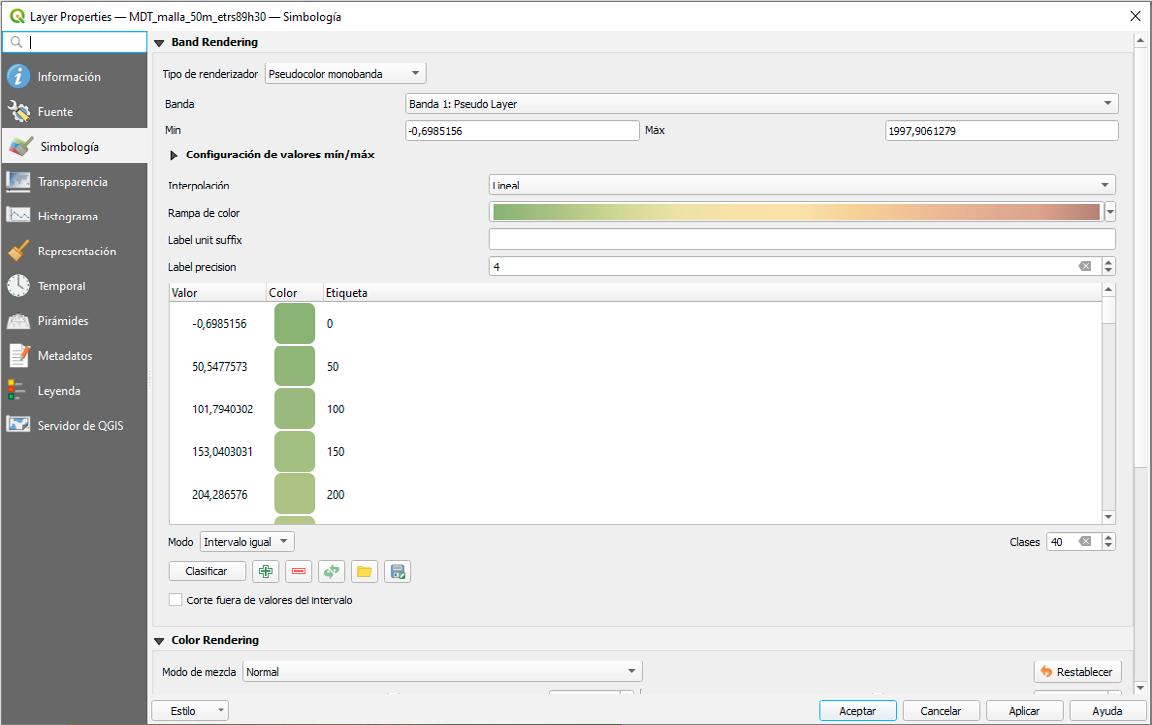Click the search magnifier icon in sidebar
The width and height of the screenshot is (1152, 725).
coord(16,42)
